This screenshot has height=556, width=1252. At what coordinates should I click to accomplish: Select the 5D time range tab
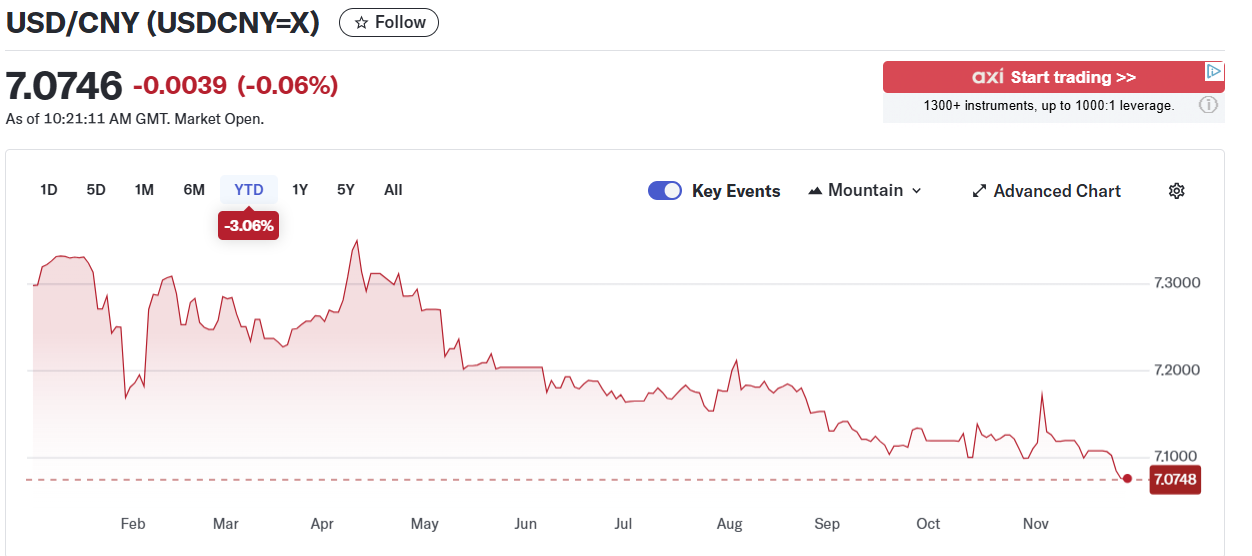96,190
